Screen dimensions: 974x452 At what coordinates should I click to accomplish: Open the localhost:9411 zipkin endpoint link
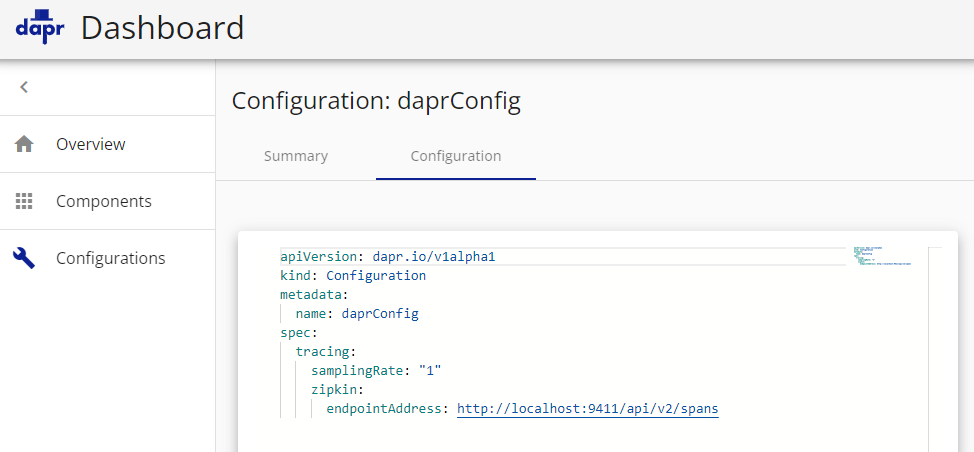click(587, 408)
